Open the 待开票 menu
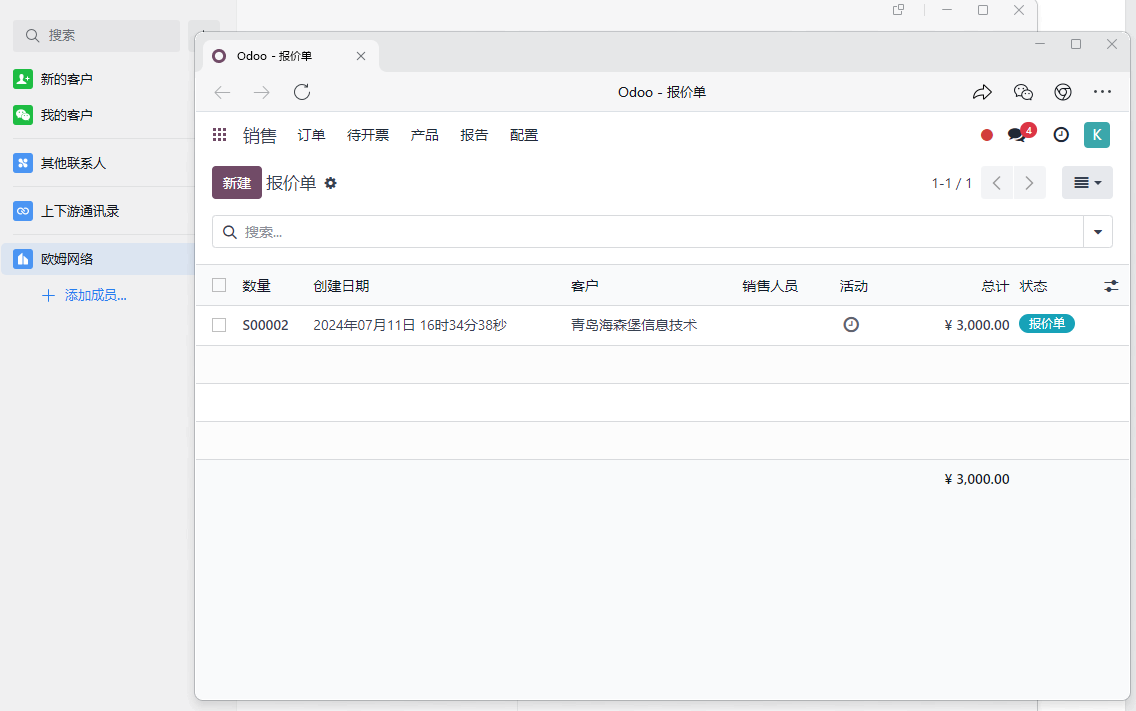The image size is (1136, 711). coord(368,136)
